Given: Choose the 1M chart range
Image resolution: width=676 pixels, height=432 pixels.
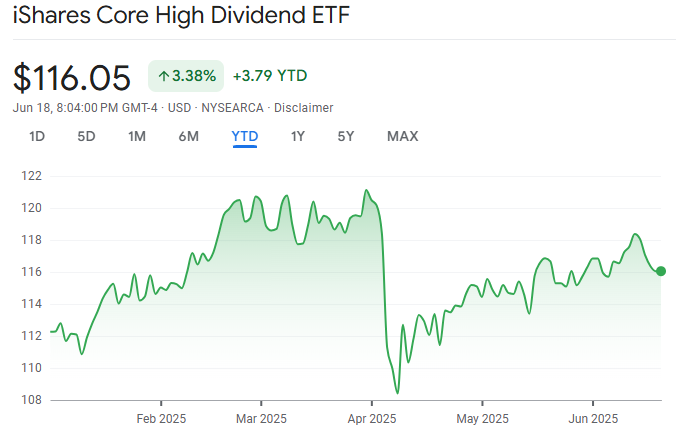Looking at the screenshot, I should pos(137,137).
